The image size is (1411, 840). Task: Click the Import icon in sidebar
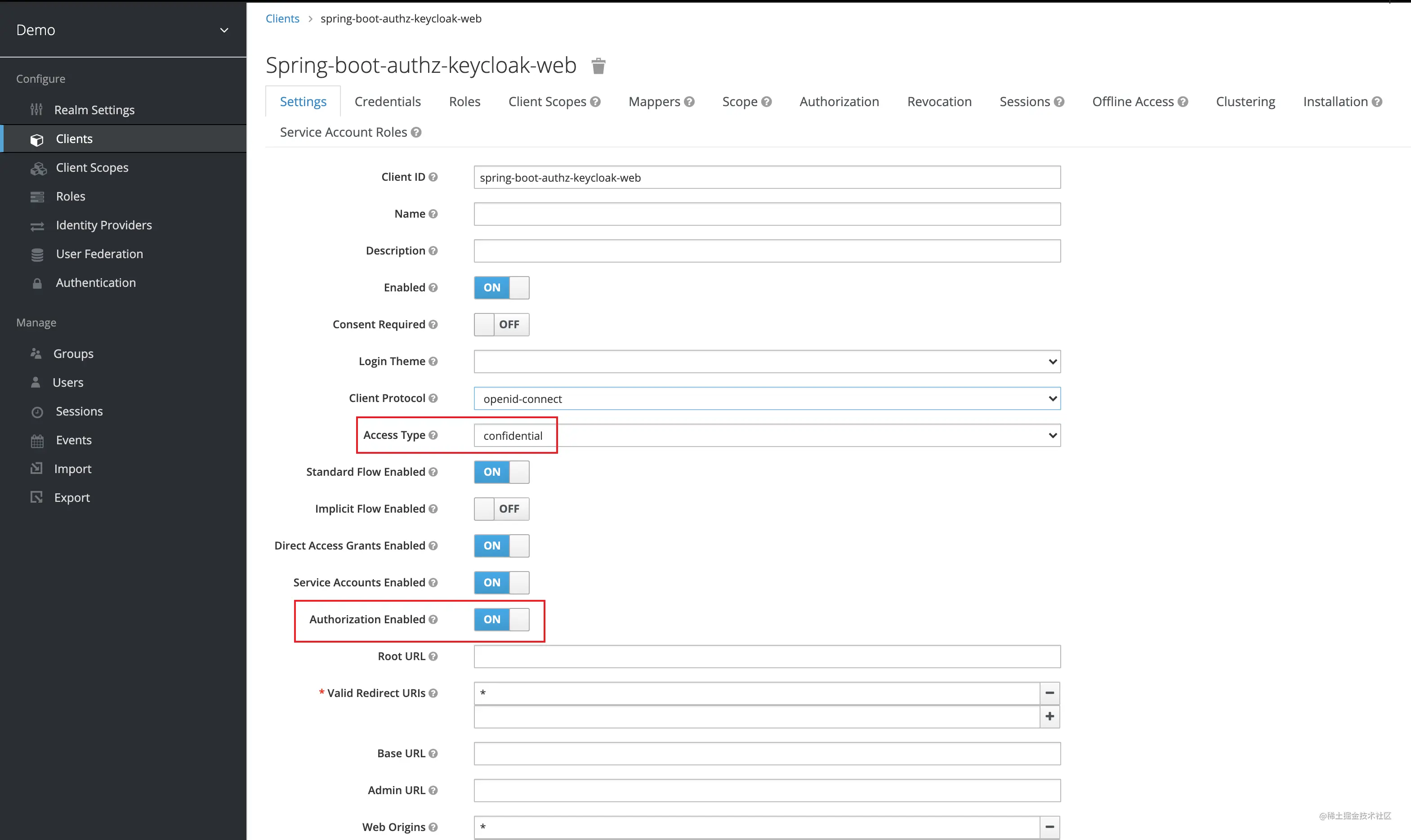coord(37,468)
